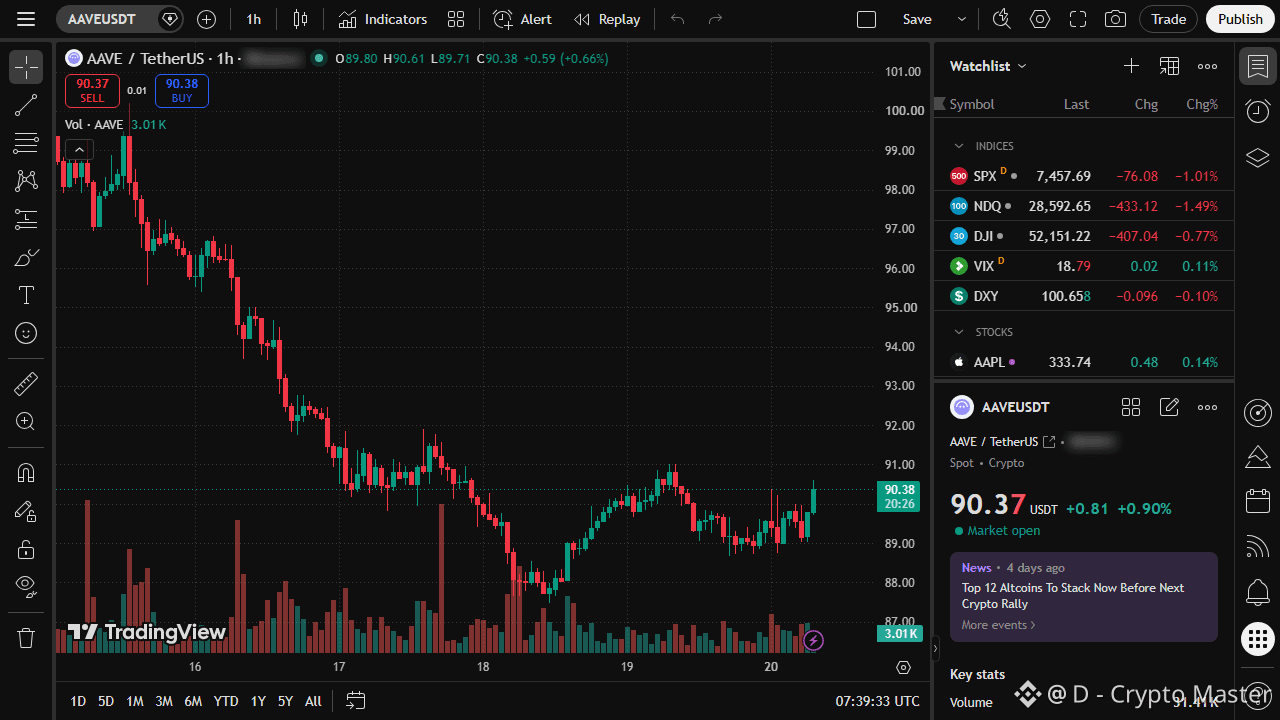Select the ruler measure tool
Screen dimensions: 1280x720
tap(26, 383)
